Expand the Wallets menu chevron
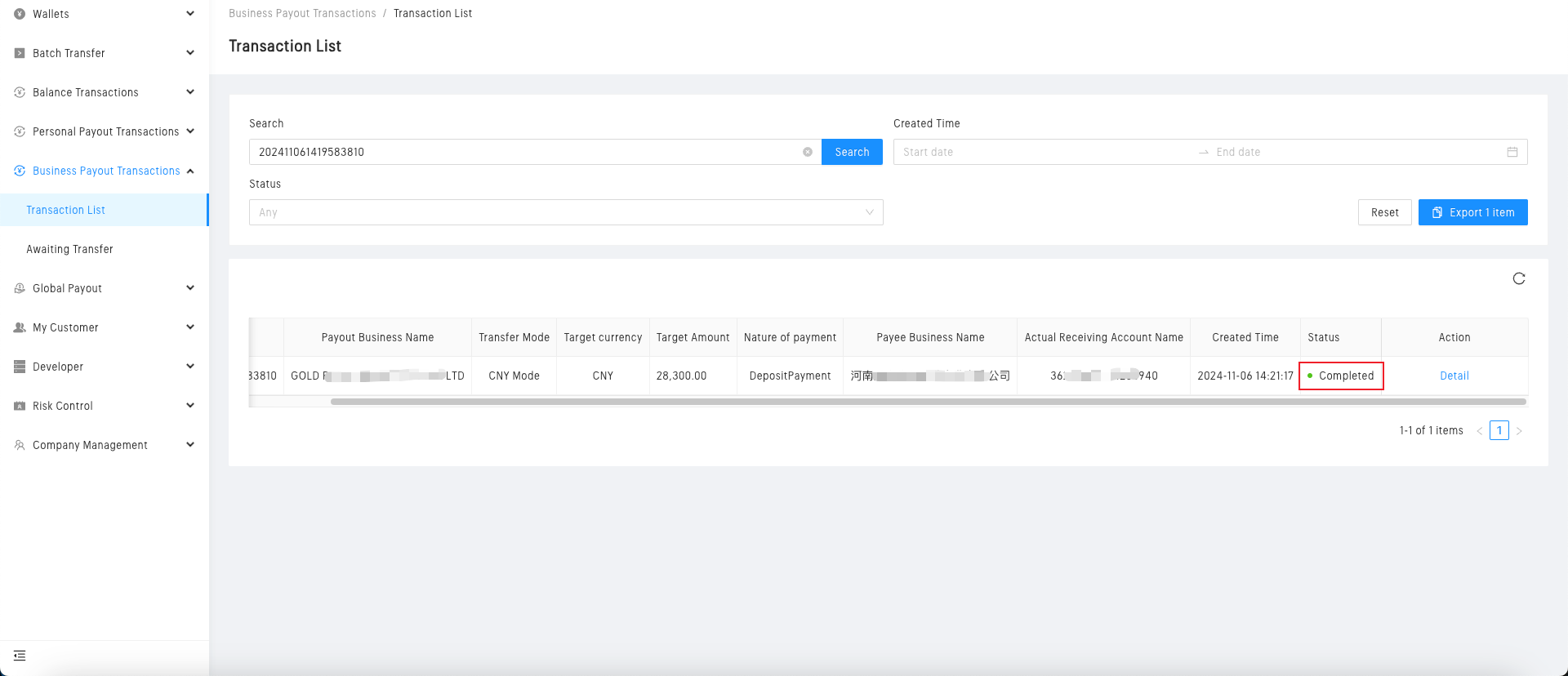This screenshot has height=676, width=1568. (190, 13)
